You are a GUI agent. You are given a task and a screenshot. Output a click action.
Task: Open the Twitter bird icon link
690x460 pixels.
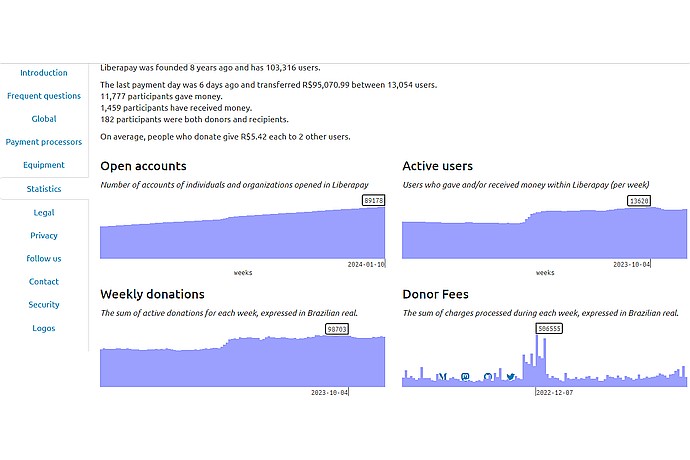point(510,376)
